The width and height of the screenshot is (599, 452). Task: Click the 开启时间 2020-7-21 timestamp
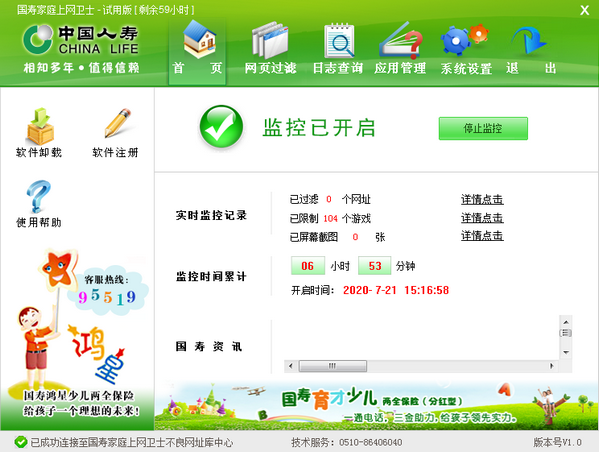396,290
